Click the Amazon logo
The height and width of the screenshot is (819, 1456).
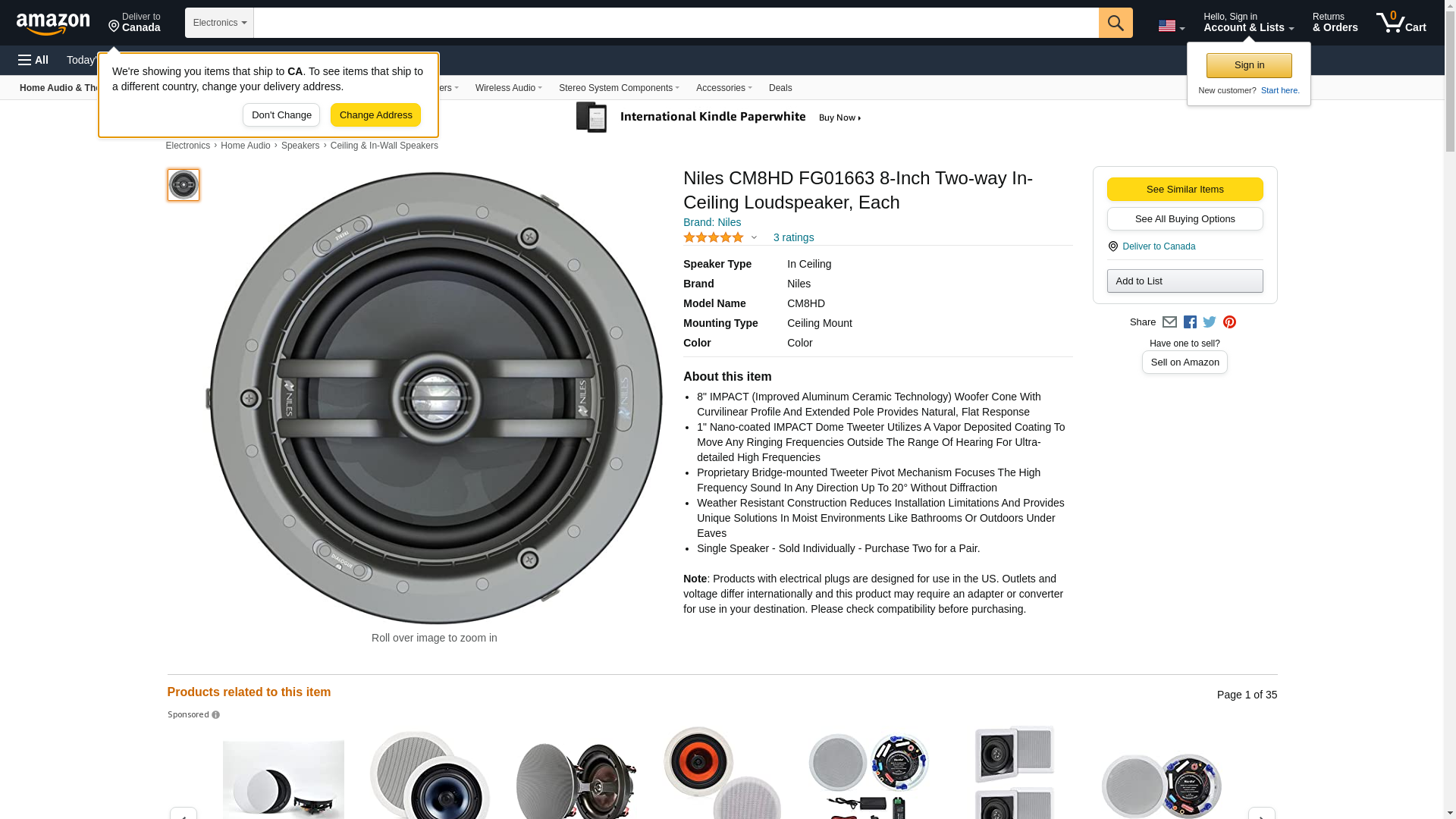[53, 24]
